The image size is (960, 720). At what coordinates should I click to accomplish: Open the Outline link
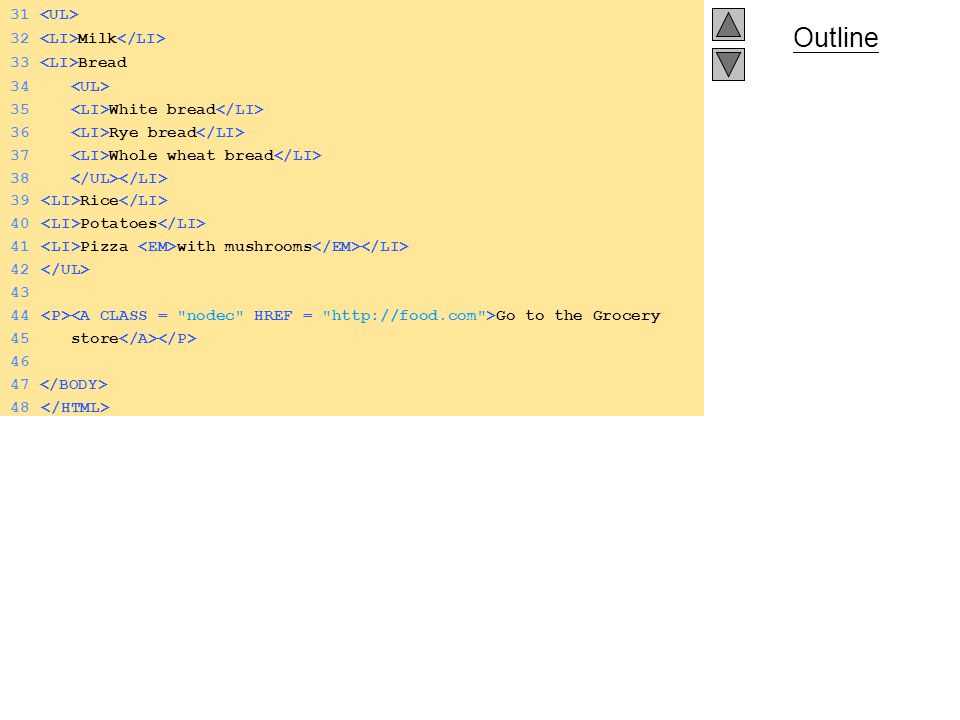[836, 38]
